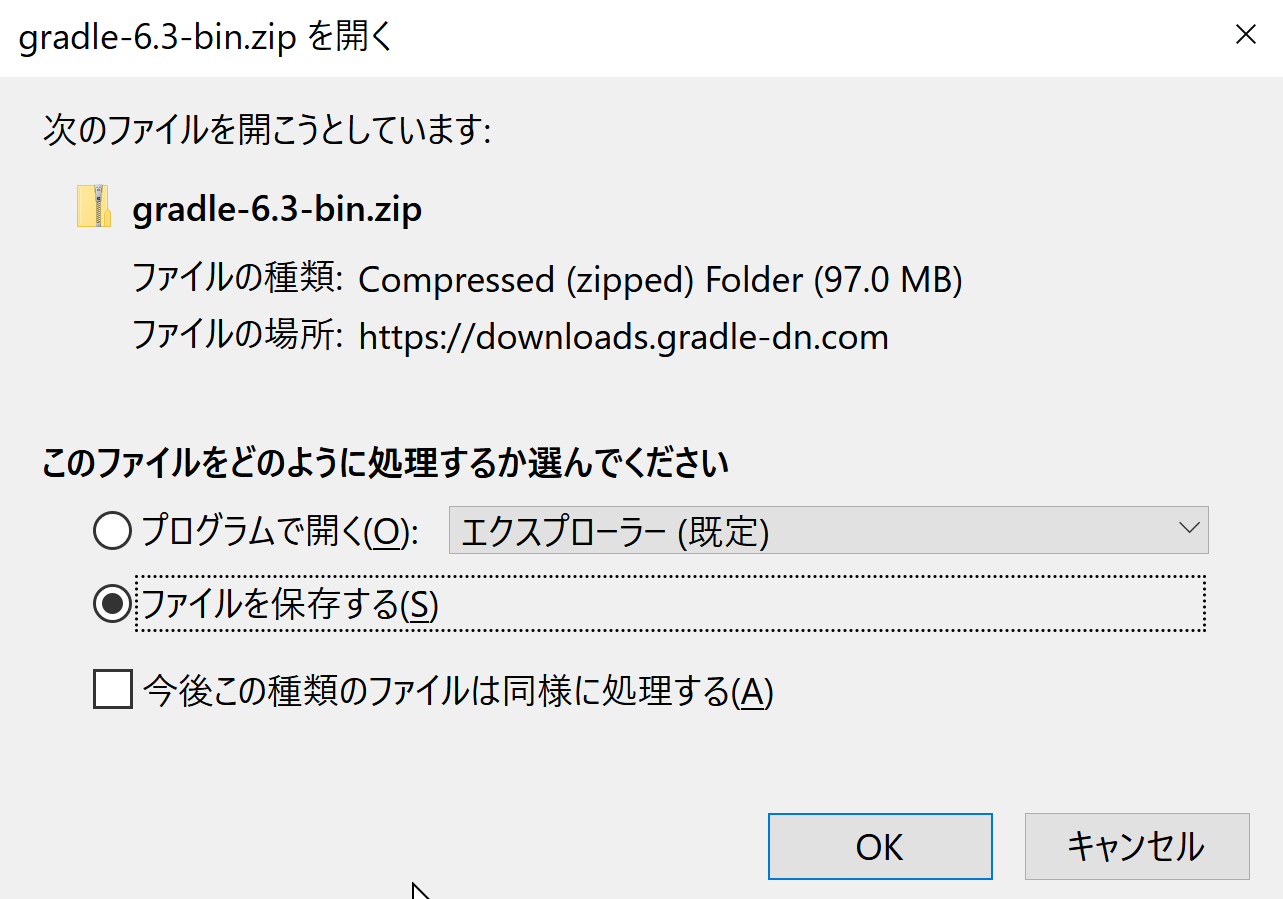
Task: Click the ファイルの場所 label
Action: click(x=238, y=335)
